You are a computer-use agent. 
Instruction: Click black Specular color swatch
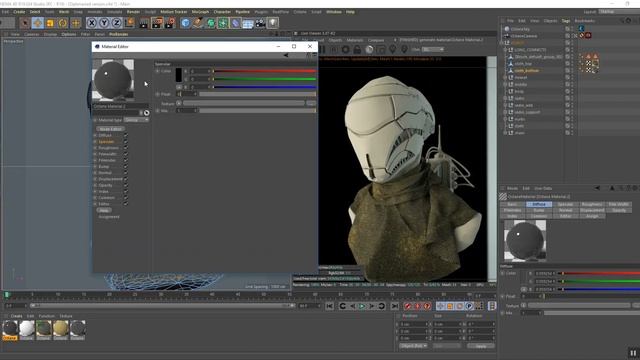coord(178,75)
